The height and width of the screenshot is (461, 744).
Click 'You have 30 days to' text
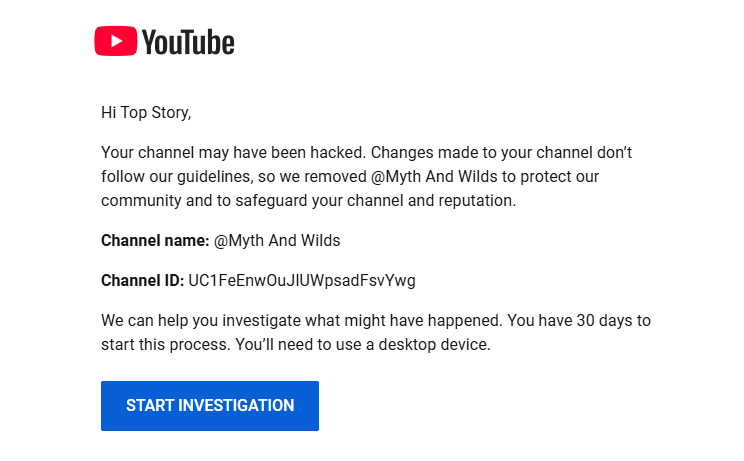click(x=579, y=321)
